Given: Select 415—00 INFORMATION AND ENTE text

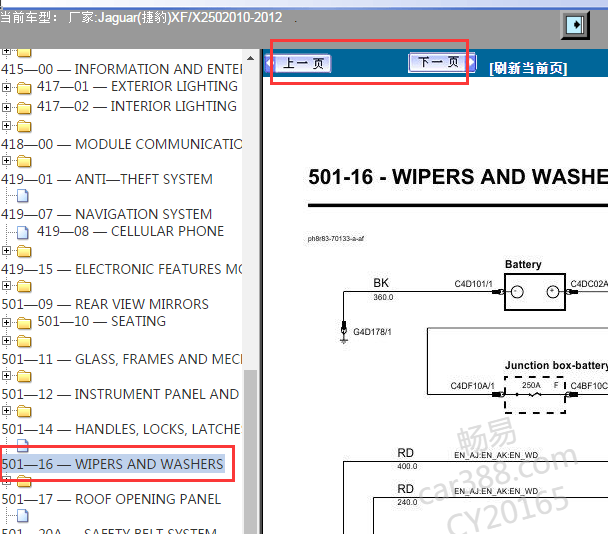Looking at the screenshot, I should (x=122, y=69).
